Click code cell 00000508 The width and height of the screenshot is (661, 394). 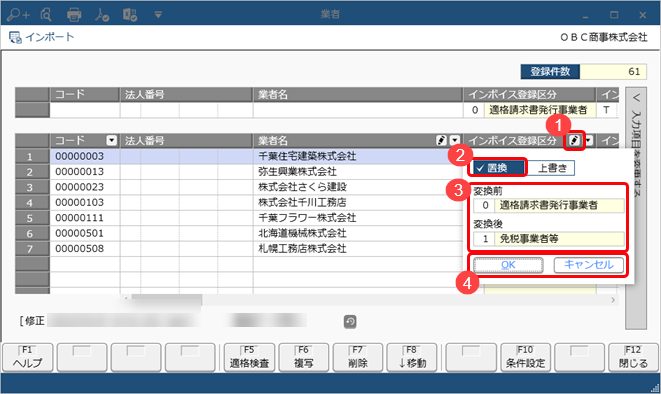[85, 249]
